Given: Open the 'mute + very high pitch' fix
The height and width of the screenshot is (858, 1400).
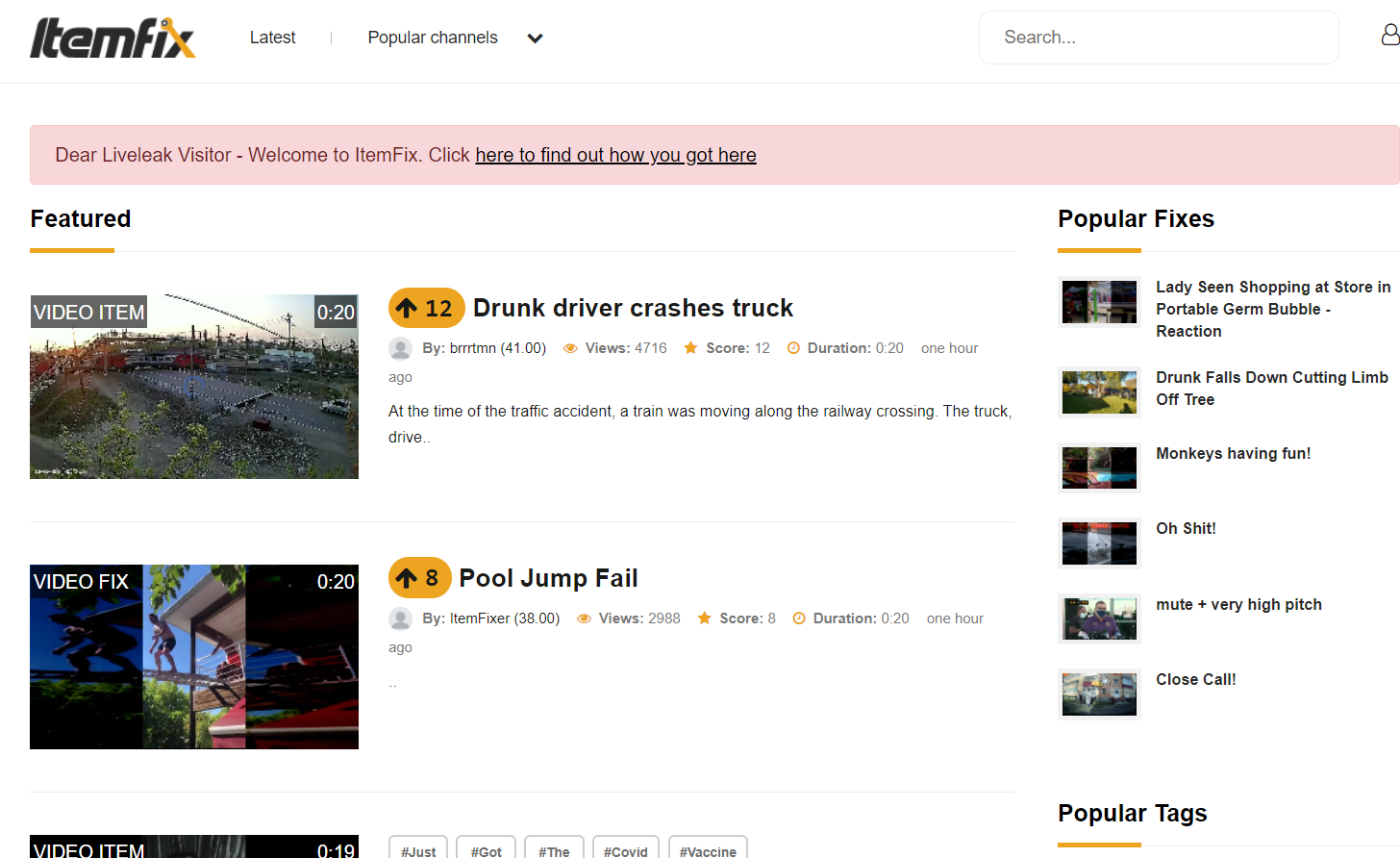Looking at the screenshot, I should pos(1238,604).
